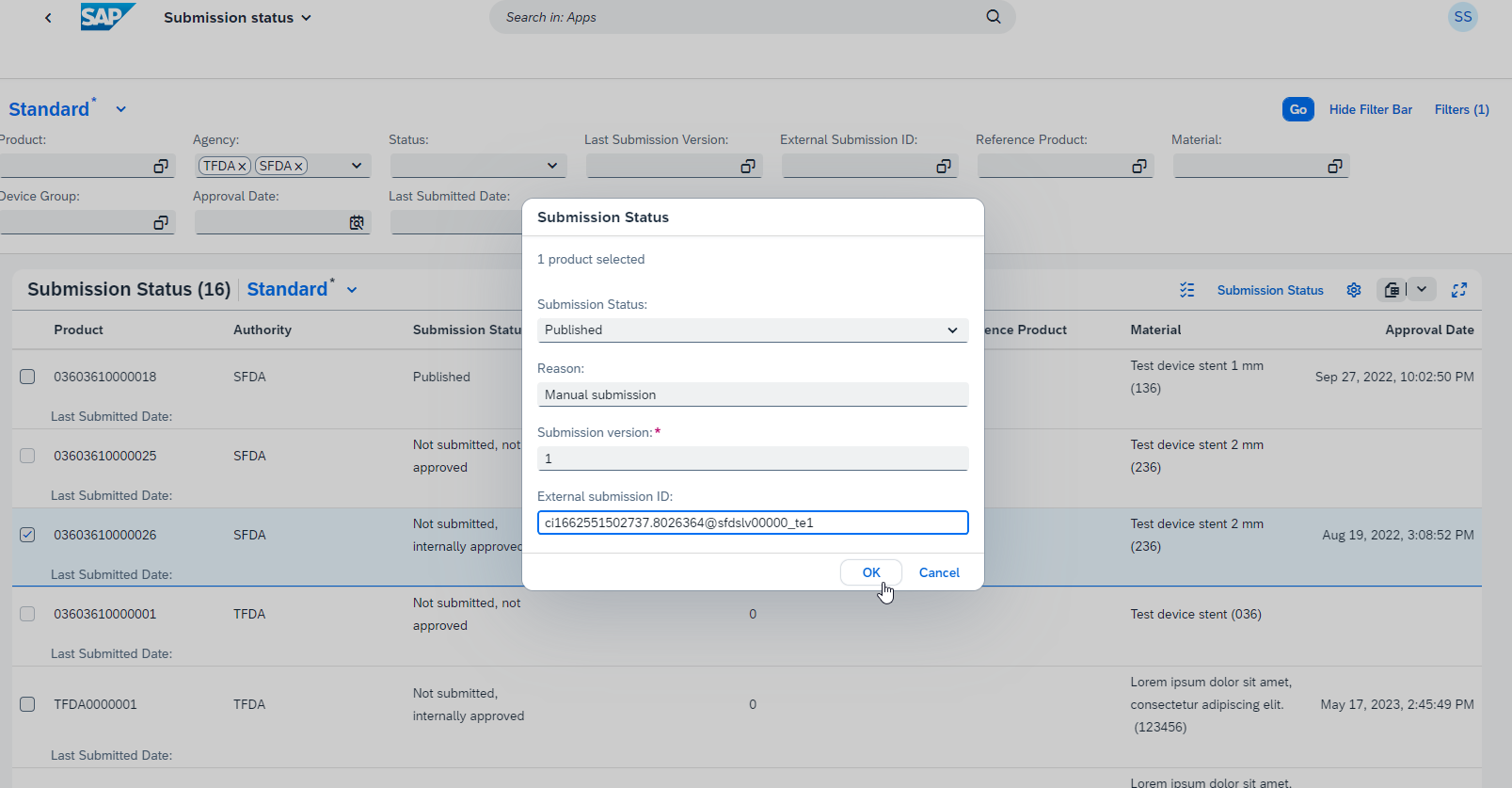
Task: Click product number TFDA0000001
Action: pyautogui.click(x=95, y=704)
